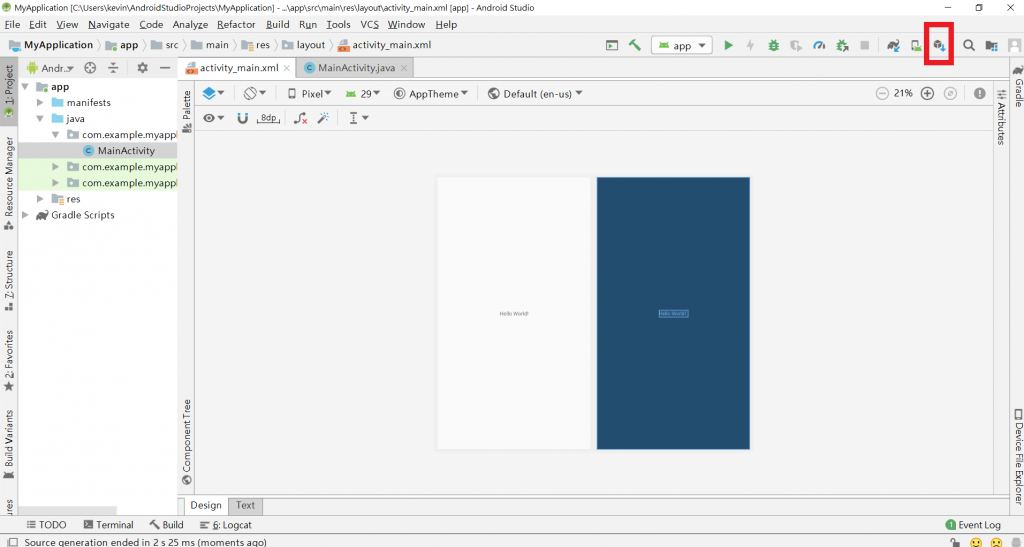The height and width of the screenshot is (547, 1024).
Task: Click the Collapse All icon in Project panel
Action: click(113, 68)
